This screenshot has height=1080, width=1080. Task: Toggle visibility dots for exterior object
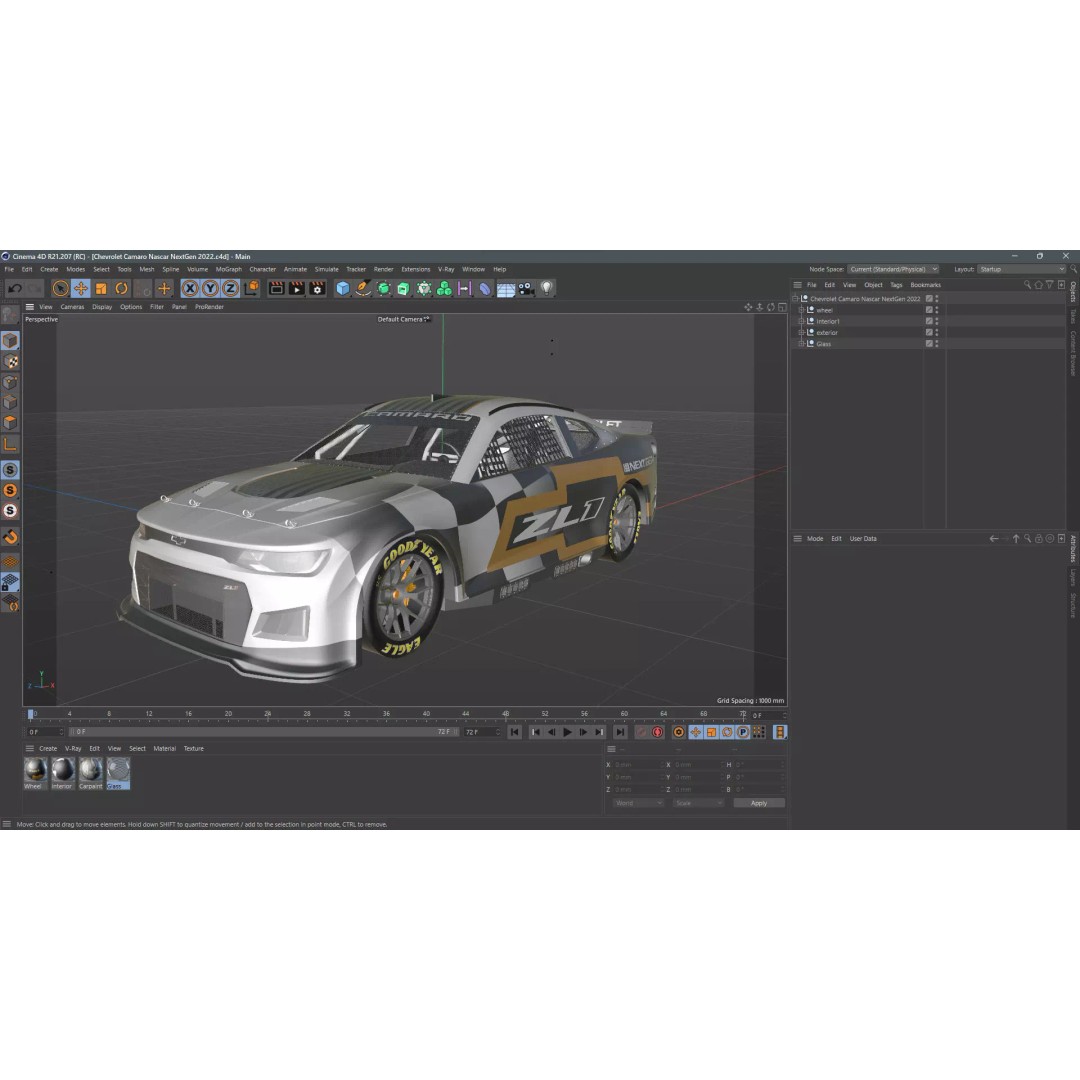tap(937, 332)
